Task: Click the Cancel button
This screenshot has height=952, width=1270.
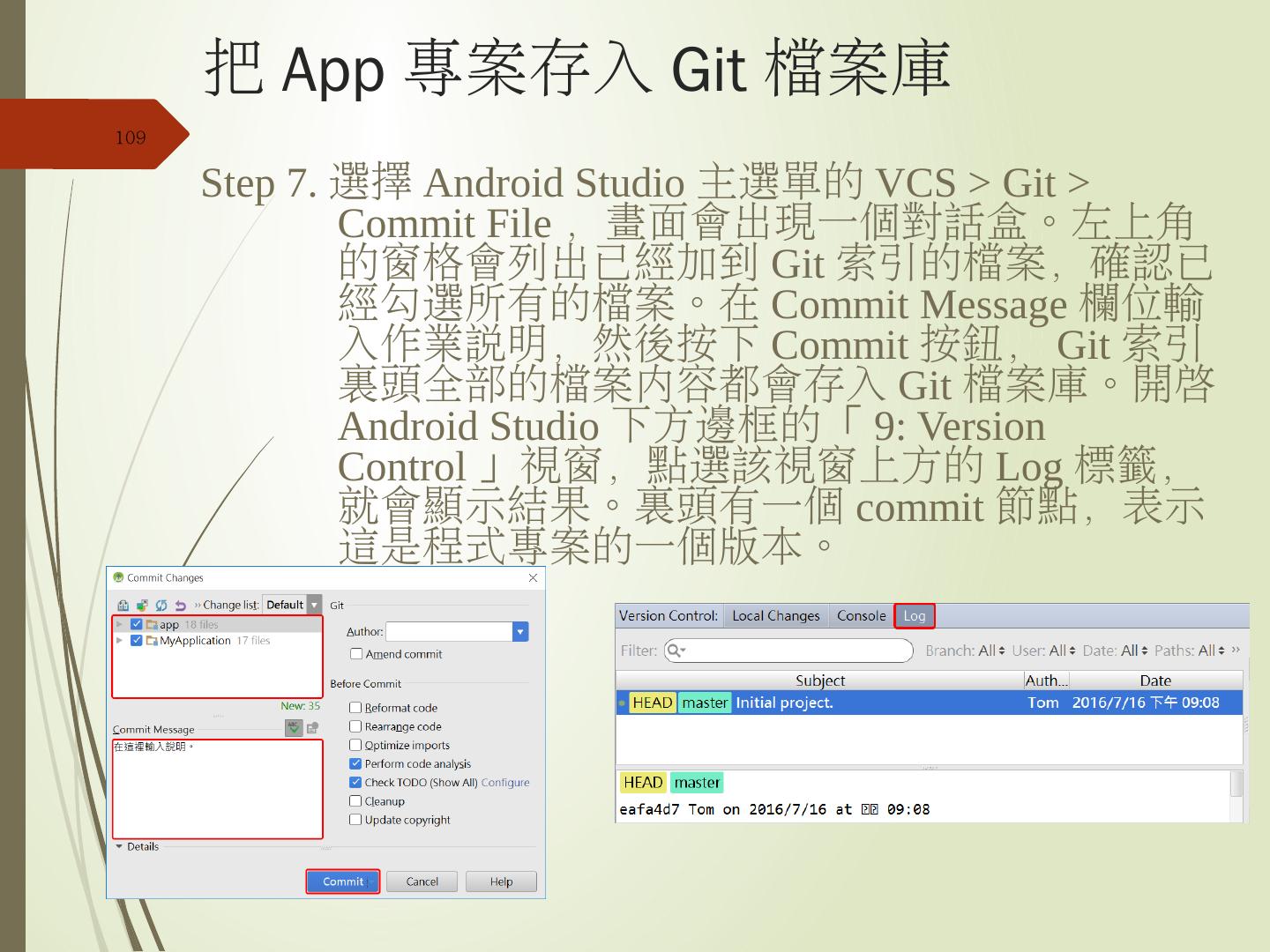Action: (422, 881)
